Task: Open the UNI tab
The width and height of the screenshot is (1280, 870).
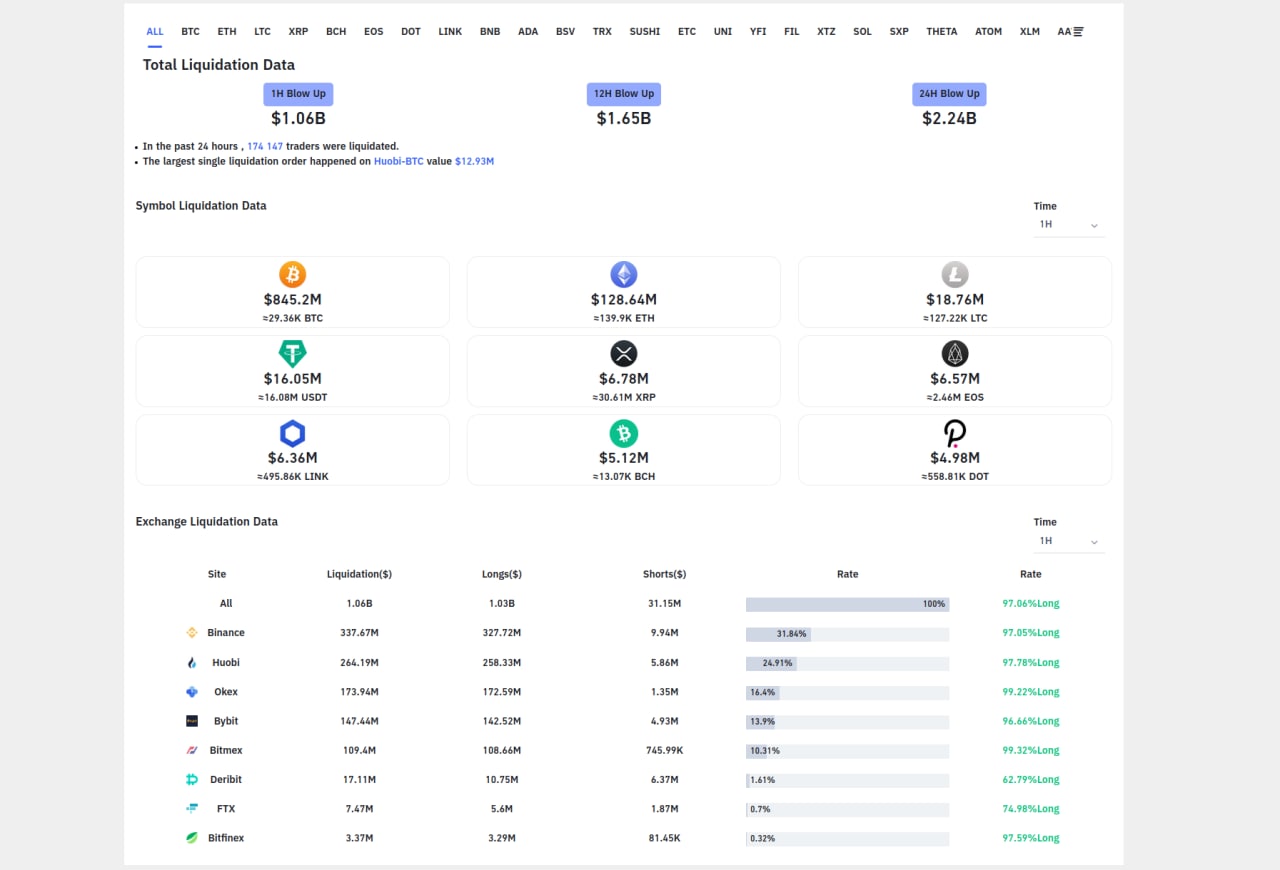Action: point(723,32)
